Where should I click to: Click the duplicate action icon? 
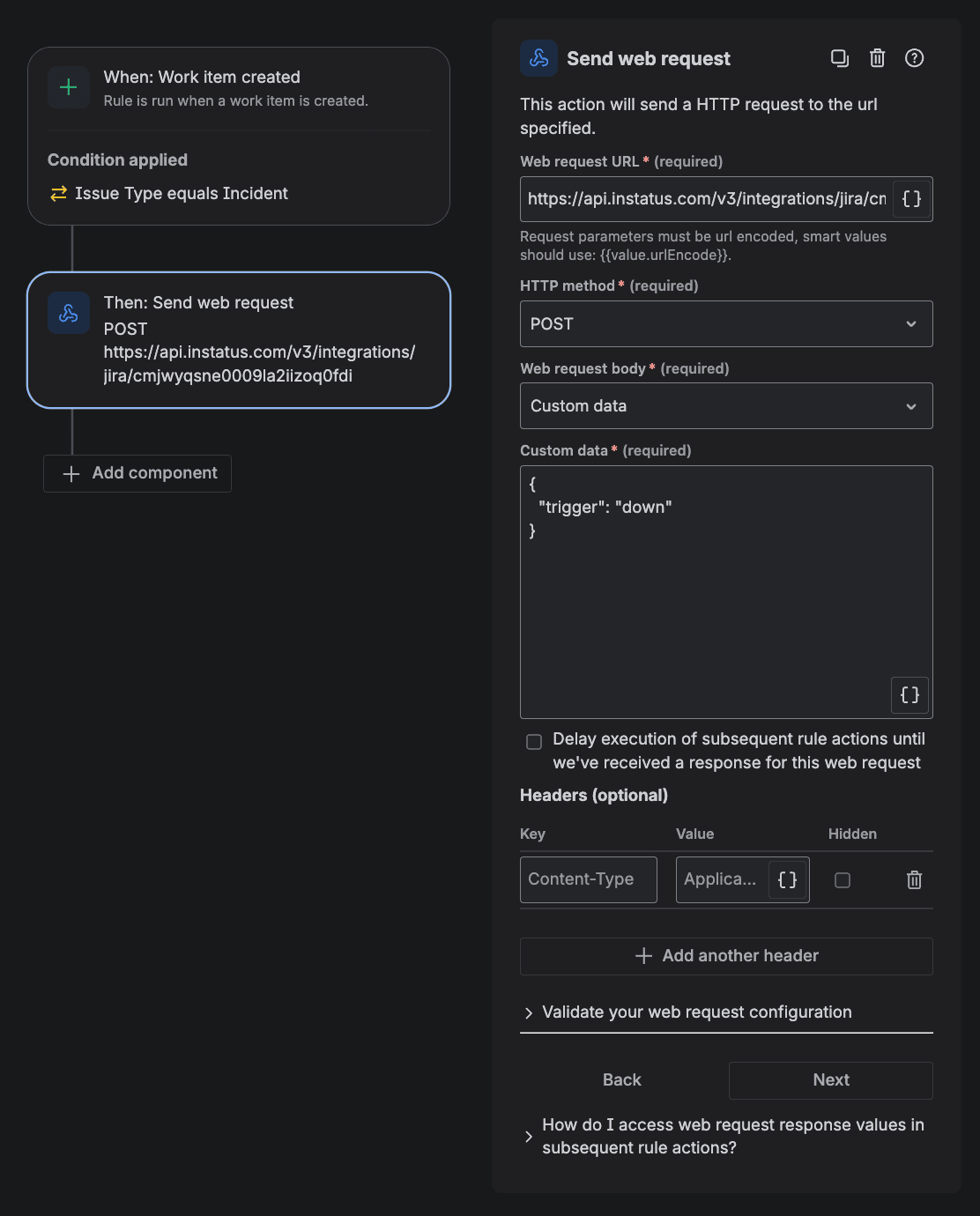[839, 58]
